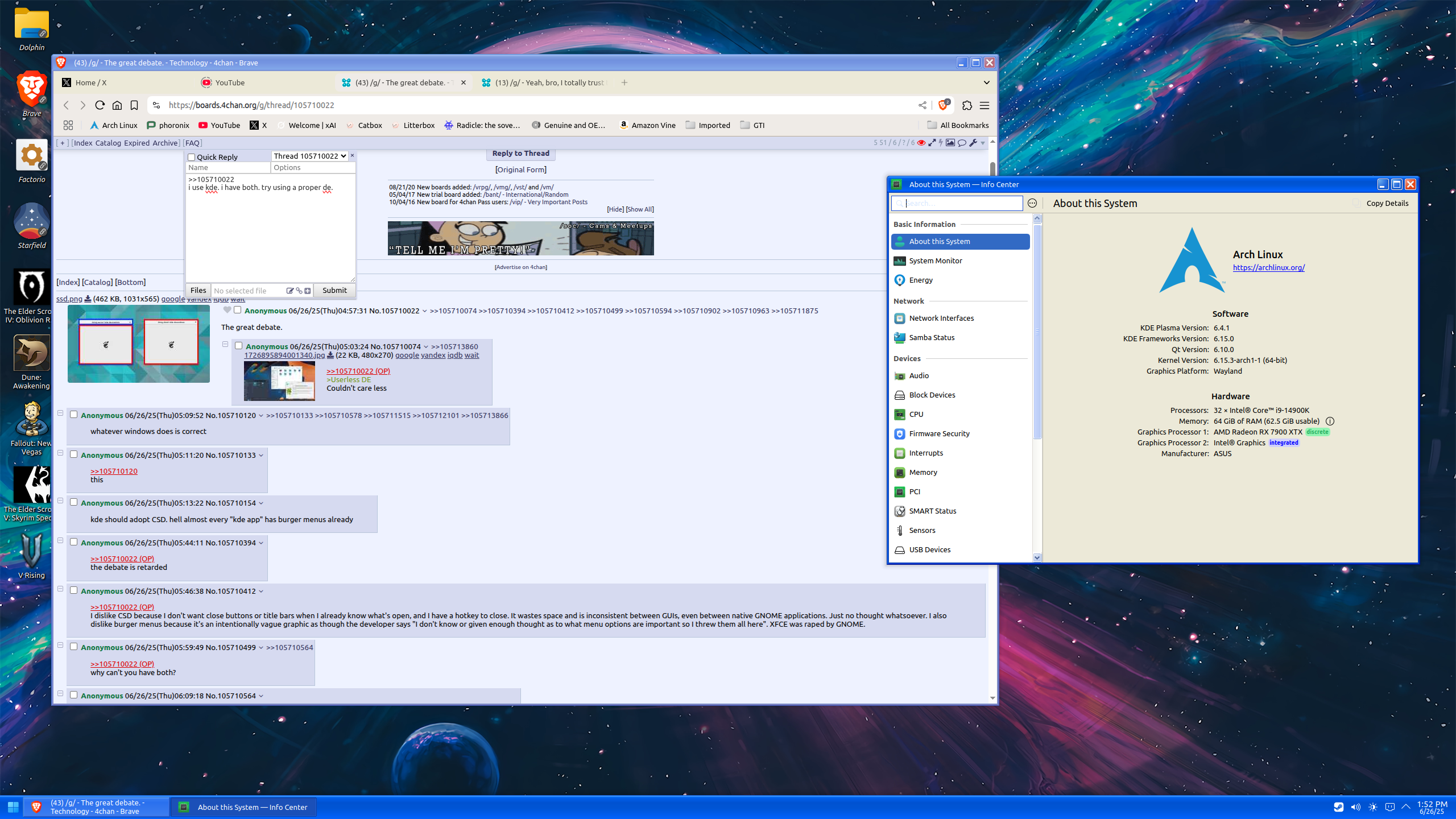Go back to previous page in Brave

[x=66, y=105]
